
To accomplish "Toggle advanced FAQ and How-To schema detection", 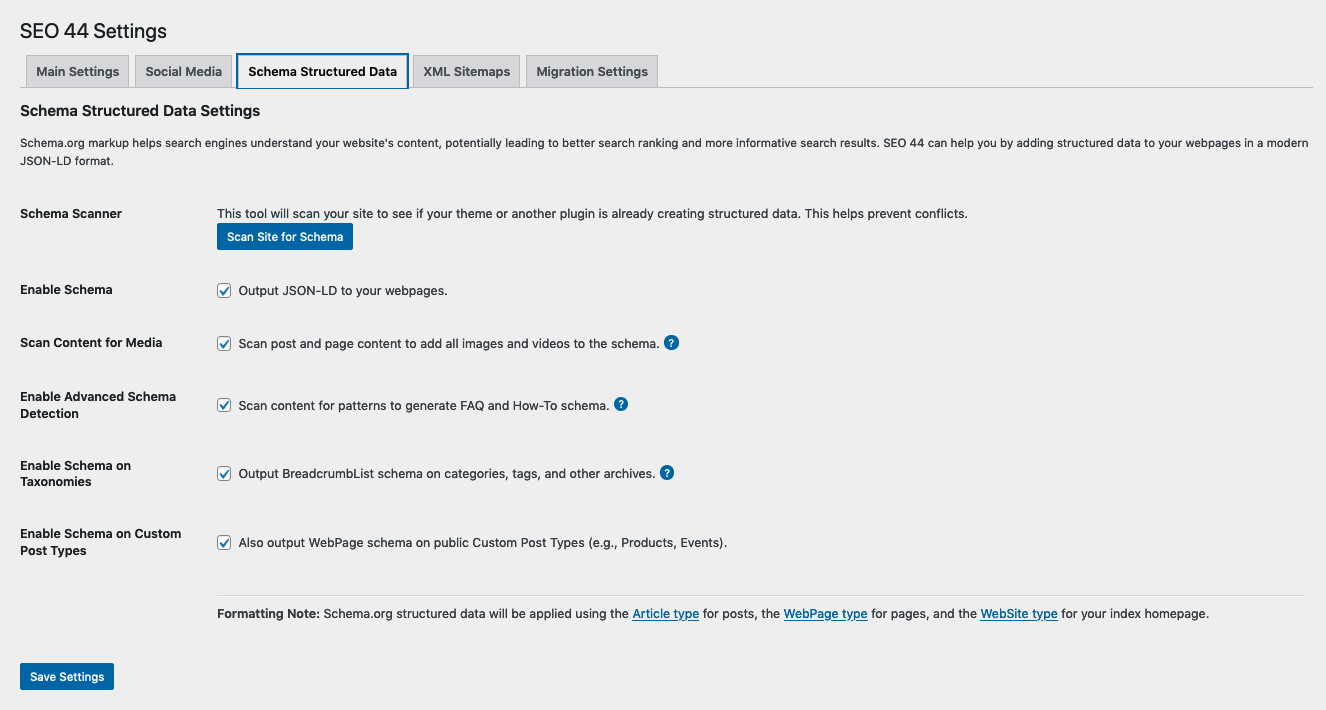I will [x=224, y=404].
